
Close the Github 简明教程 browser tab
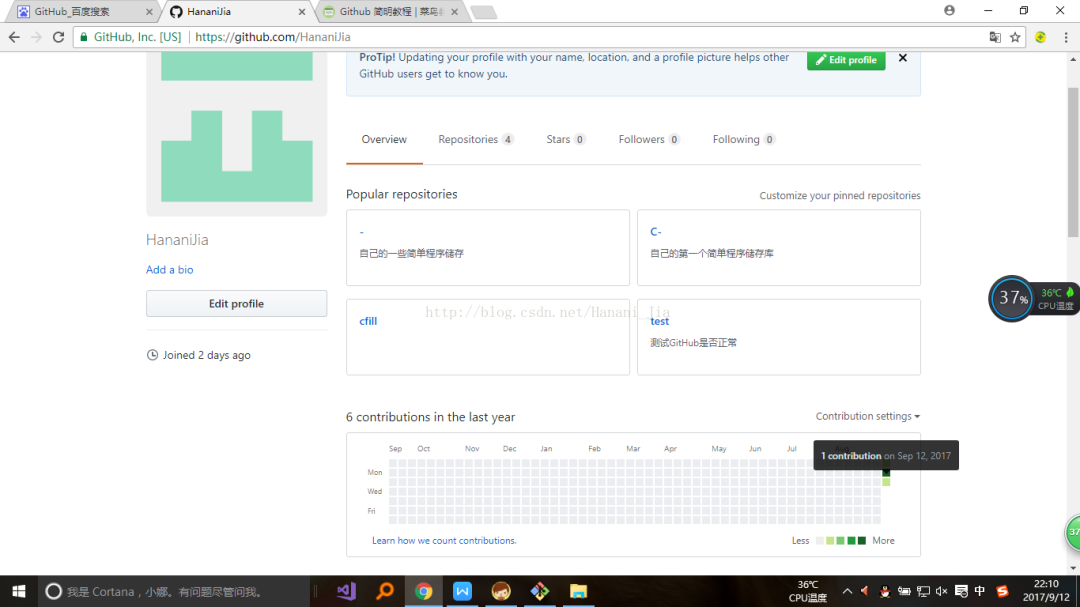455,12
